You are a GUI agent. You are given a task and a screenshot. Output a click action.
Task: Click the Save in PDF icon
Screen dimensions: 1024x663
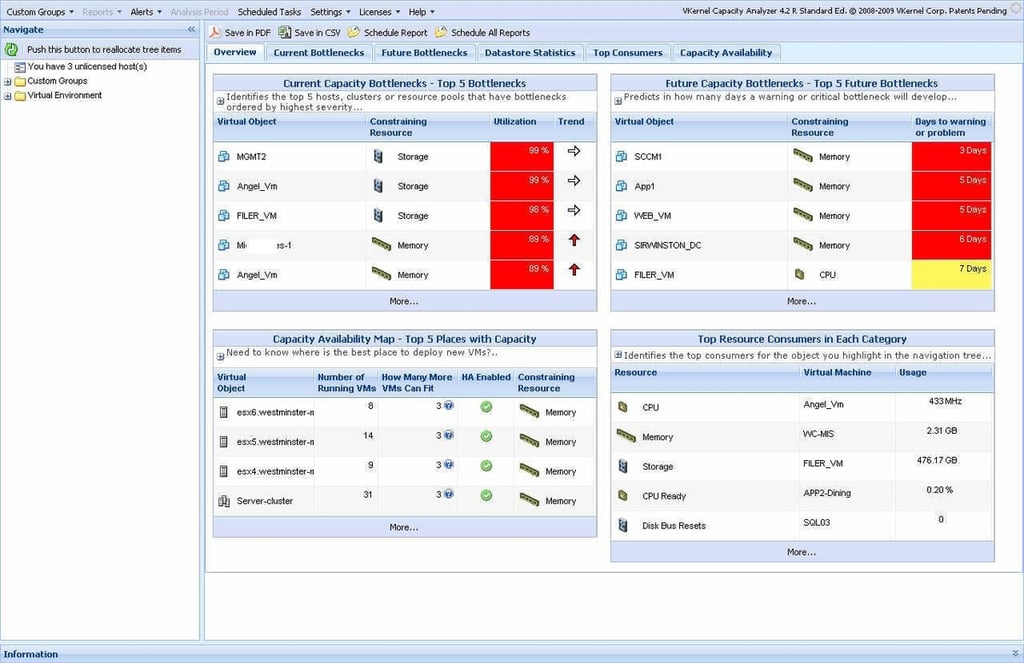215,32
